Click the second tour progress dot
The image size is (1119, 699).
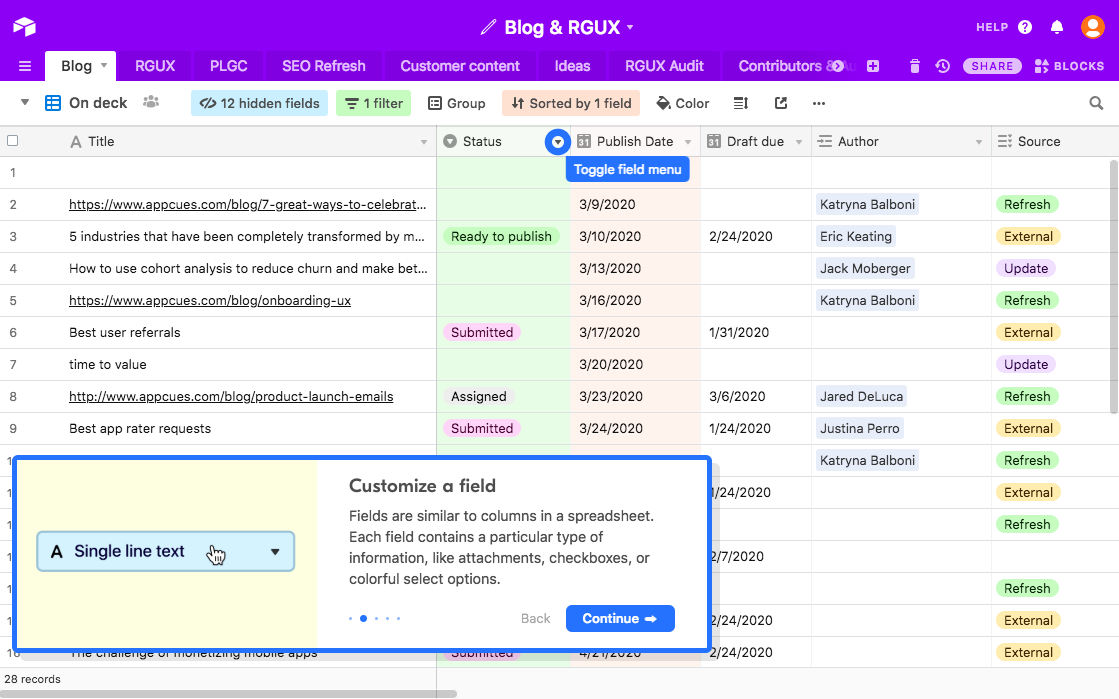(363, 618)
